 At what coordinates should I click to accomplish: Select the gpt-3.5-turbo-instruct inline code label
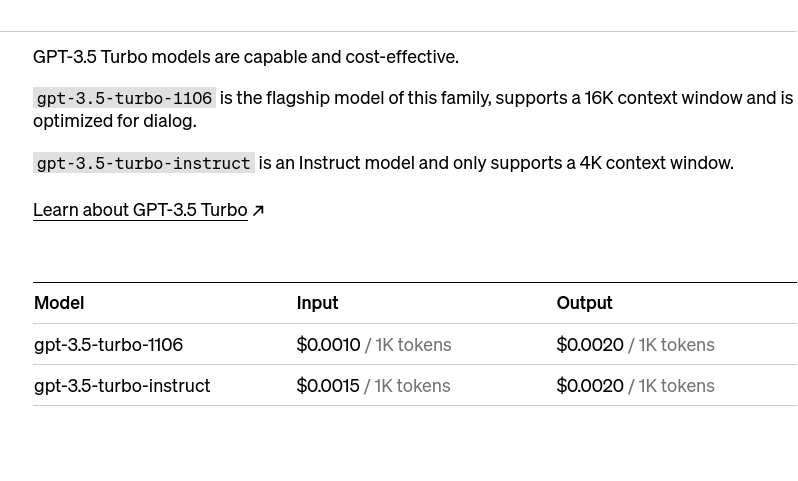pos(144,163)
